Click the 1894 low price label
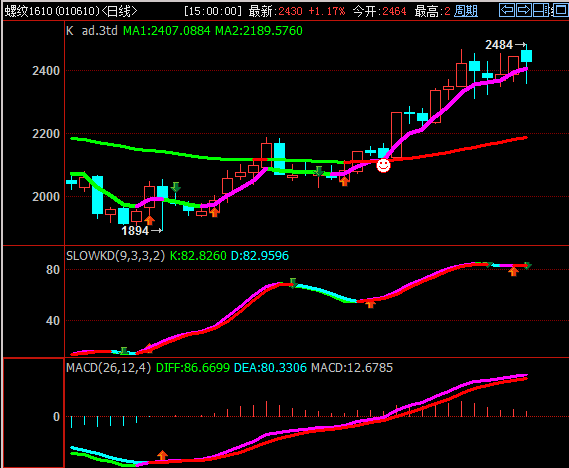 (x=135, y=231)
